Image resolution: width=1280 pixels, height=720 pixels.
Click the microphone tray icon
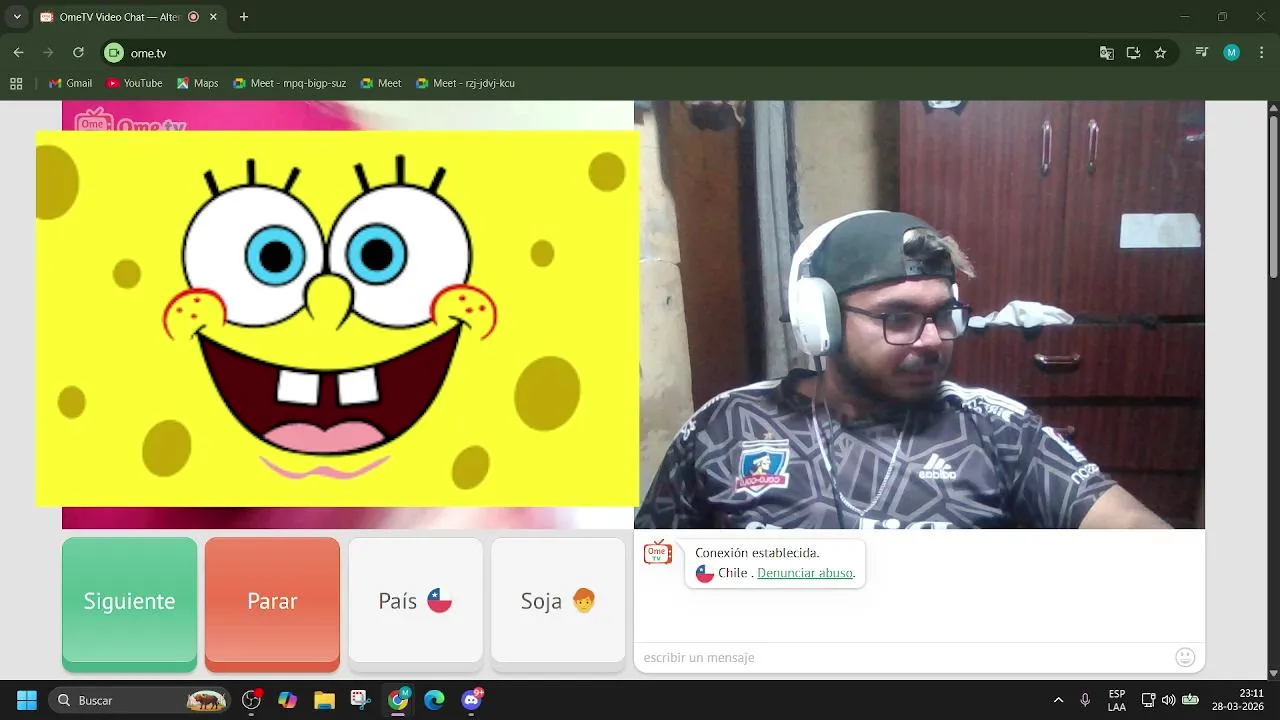coord(1085,700)
